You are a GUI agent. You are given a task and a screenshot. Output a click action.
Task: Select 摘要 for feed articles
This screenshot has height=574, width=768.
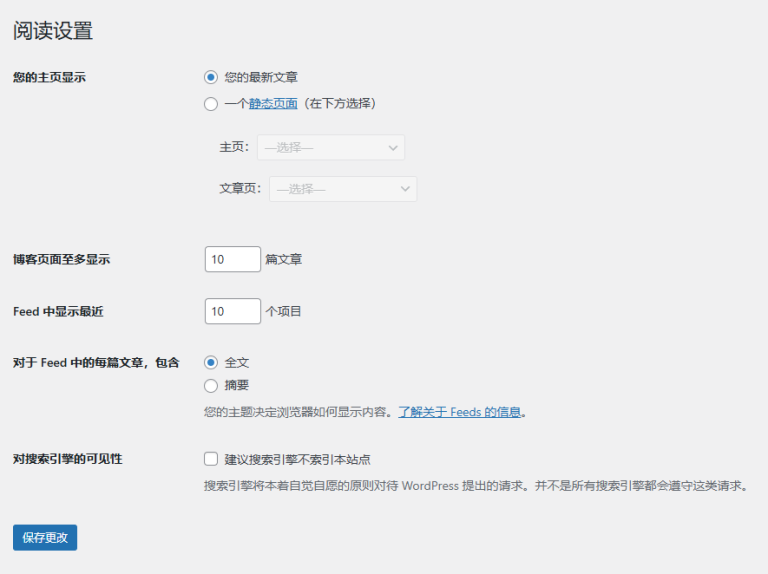coord(211,385)
